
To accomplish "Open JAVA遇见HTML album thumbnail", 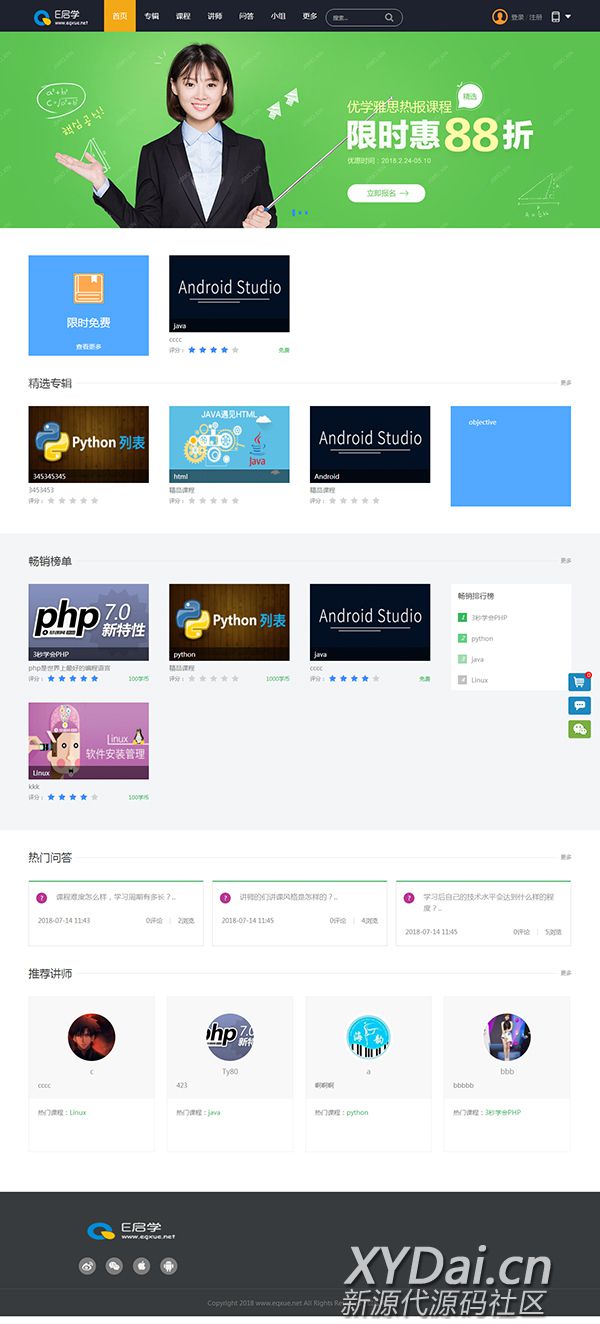I will [x=229, y=444].
